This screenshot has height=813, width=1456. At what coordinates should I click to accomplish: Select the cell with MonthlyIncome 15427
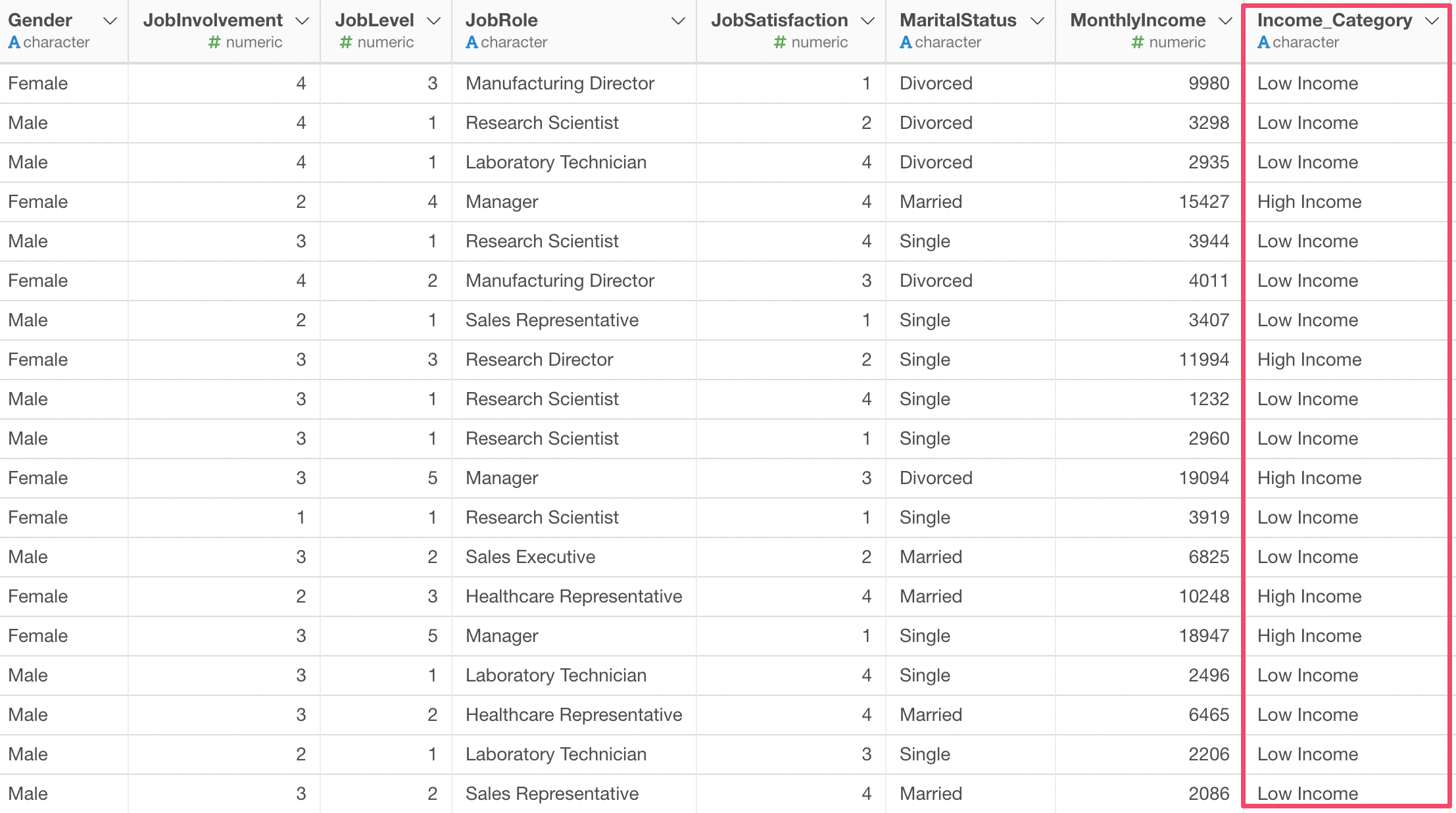tap(1149, 202)
